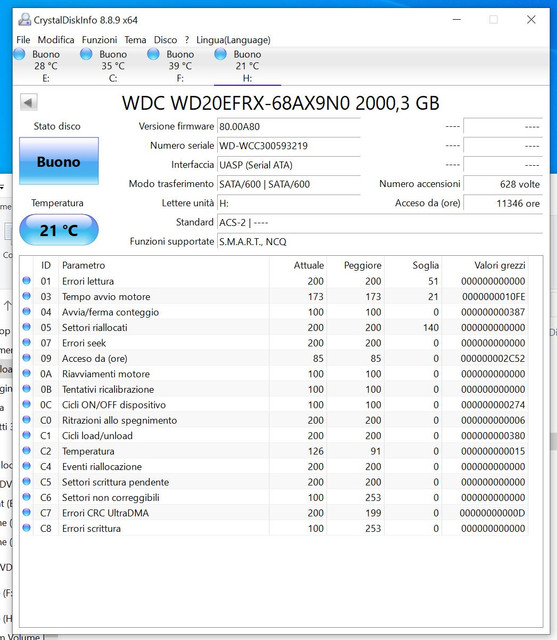Close the CrystalDiskInfo window
The height and width of the screenshot is (640, 557).
click(531, 19)
